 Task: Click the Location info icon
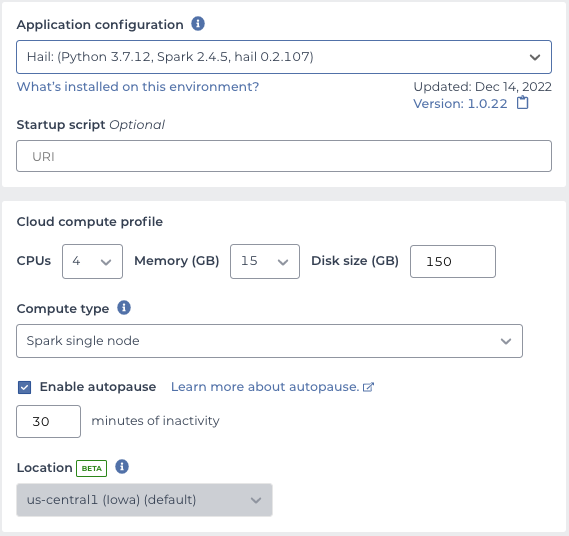(122, 467)
